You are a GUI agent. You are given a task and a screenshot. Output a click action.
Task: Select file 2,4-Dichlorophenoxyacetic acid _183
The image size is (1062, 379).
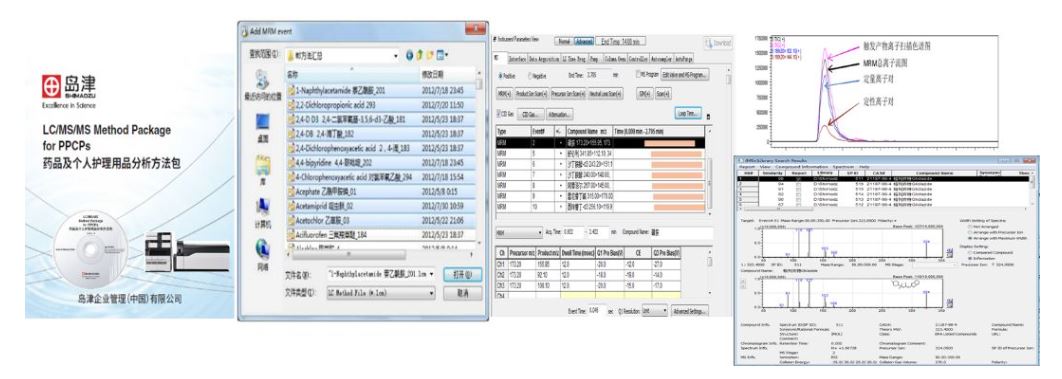381,148
